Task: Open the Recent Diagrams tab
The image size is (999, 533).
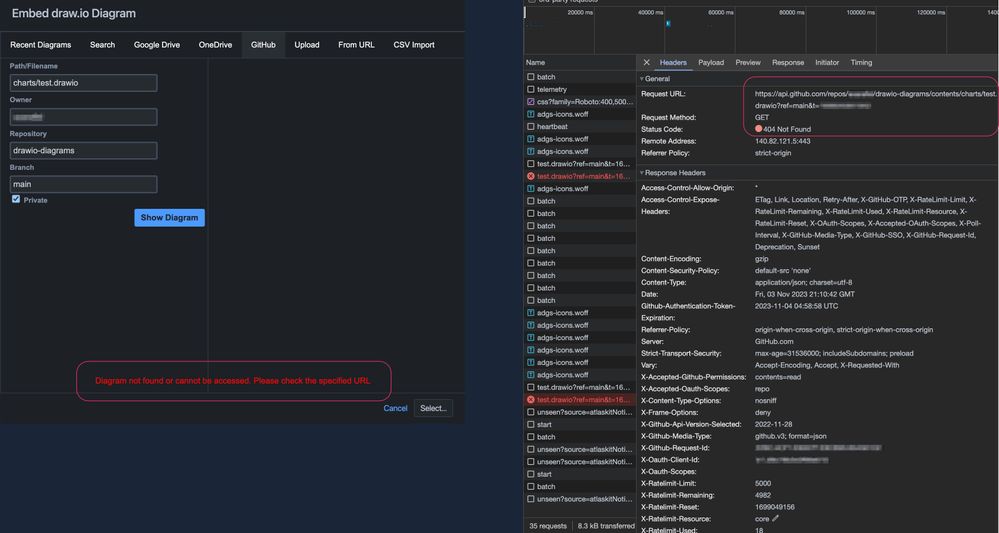Action: [x=41, y=45]
